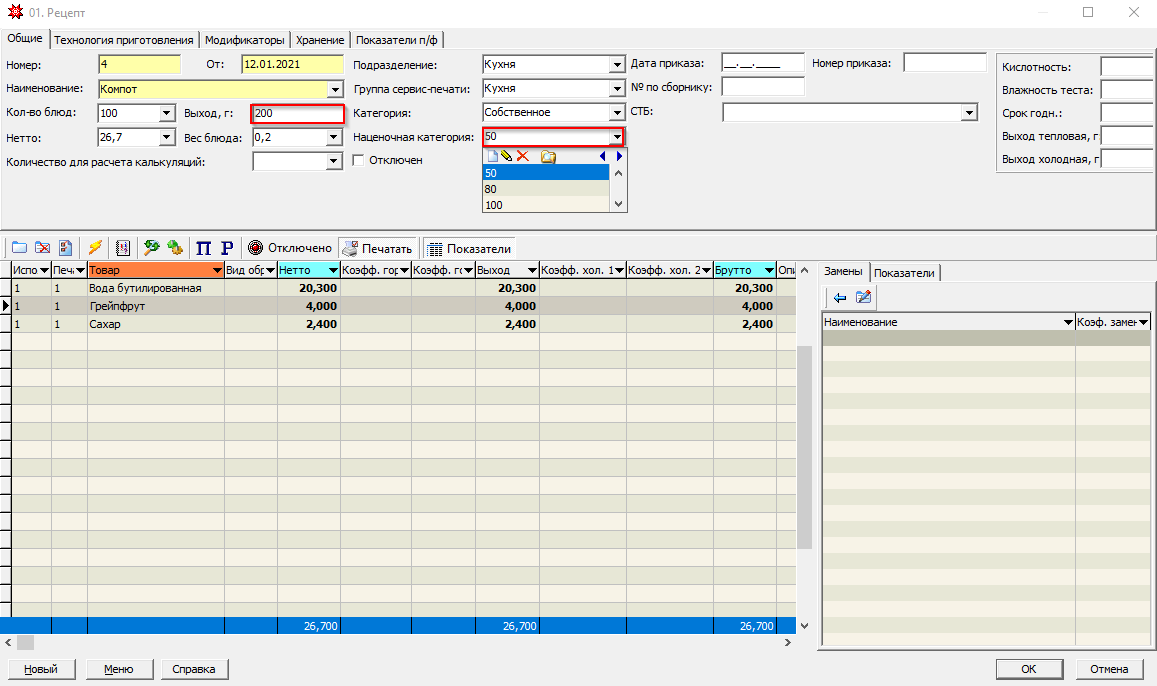Switch to the Технология приготовления tab
The height and width of the screenshot is (686, 1157).
click(124, 40)
